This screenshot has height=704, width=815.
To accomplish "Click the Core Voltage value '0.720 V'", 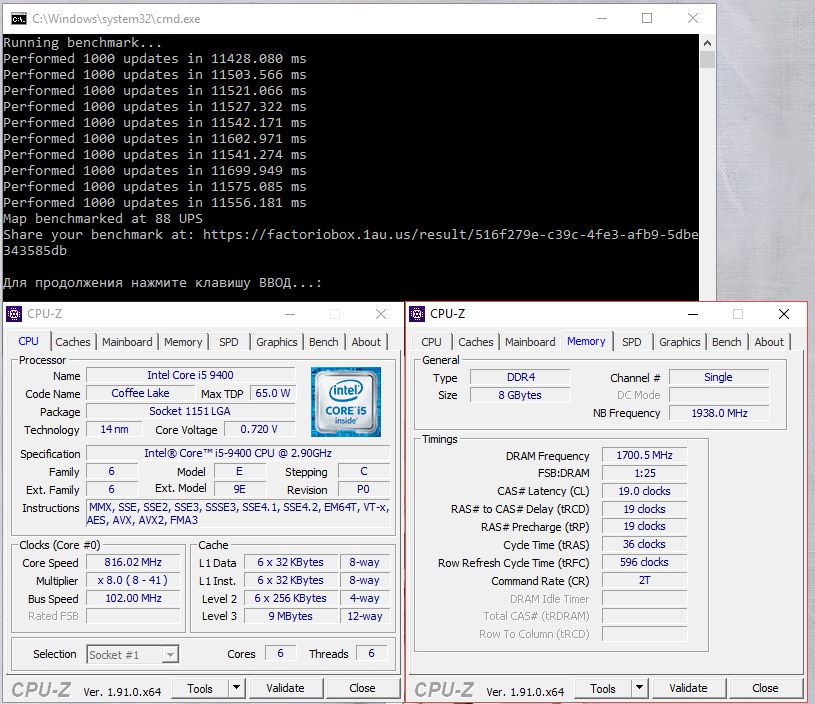I will (x=259, y=429).
